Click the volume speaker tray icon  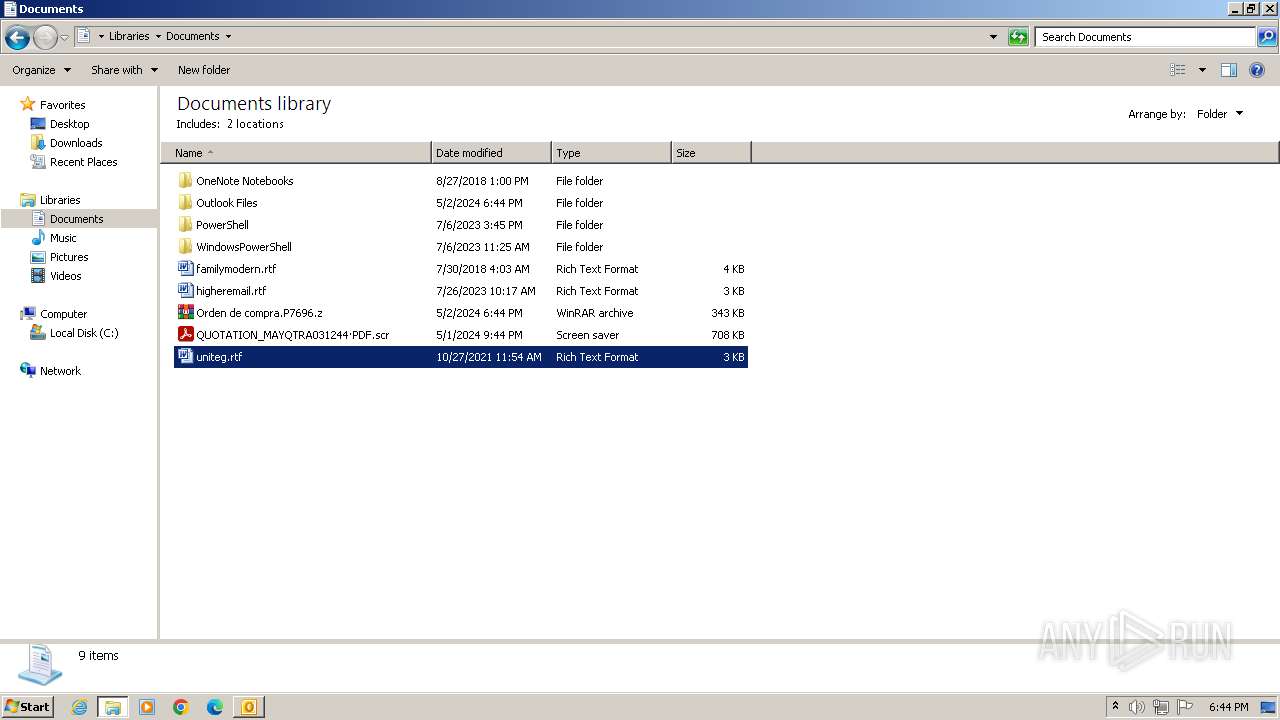(1137, 707)
